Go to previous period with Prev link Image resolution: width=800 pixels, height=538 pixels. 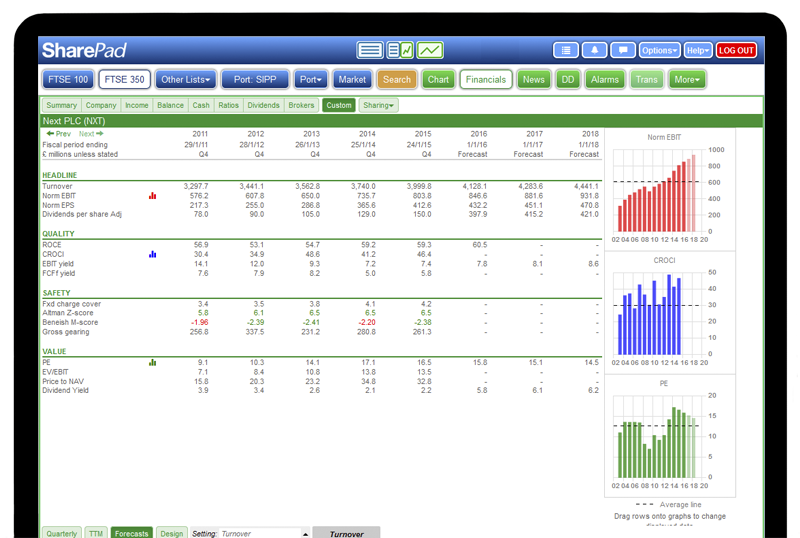(x=58, y=133)
